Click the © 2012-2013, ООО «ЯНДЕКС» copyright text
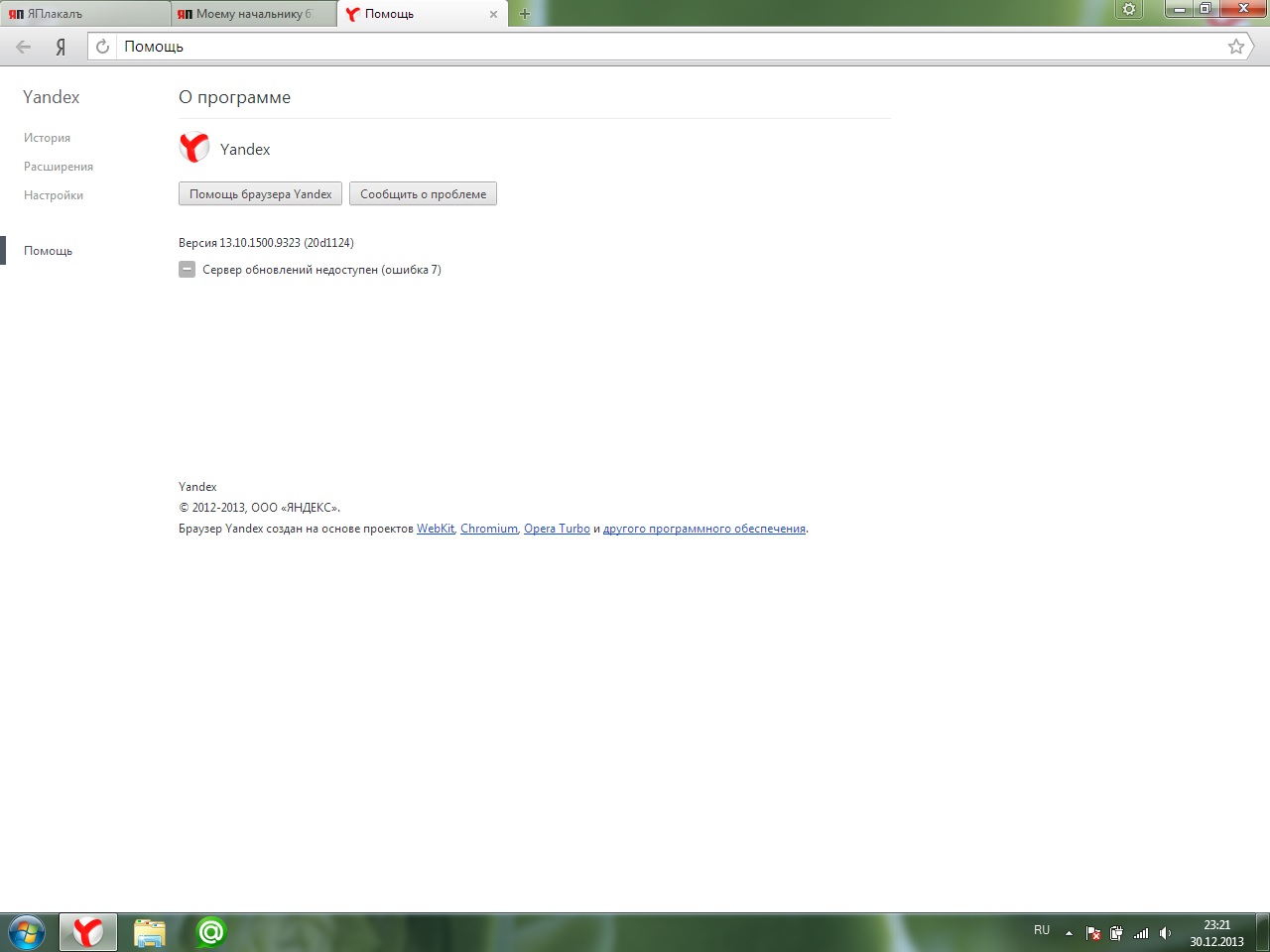Screen dimensions: 1270x952 point(259,508)
